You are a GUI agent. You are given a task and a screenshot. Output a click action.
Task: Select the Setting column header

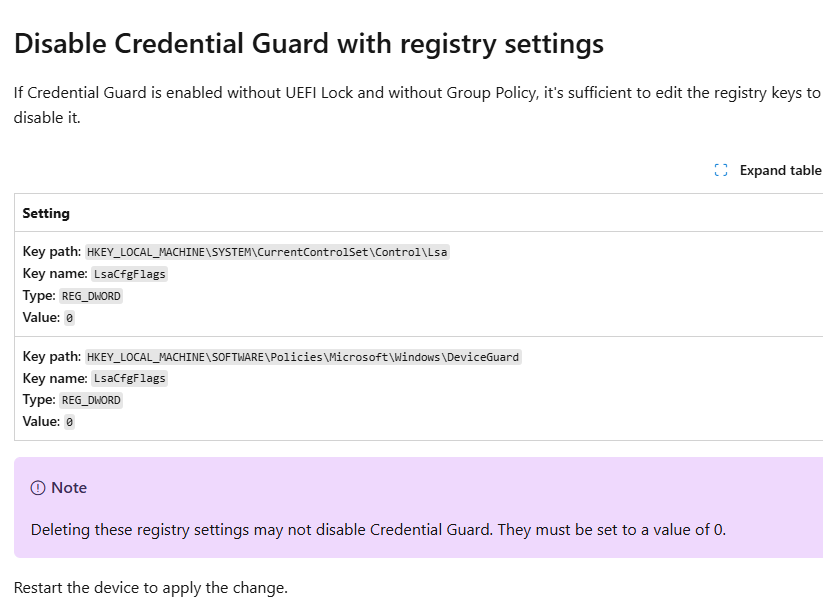point(46,213)
